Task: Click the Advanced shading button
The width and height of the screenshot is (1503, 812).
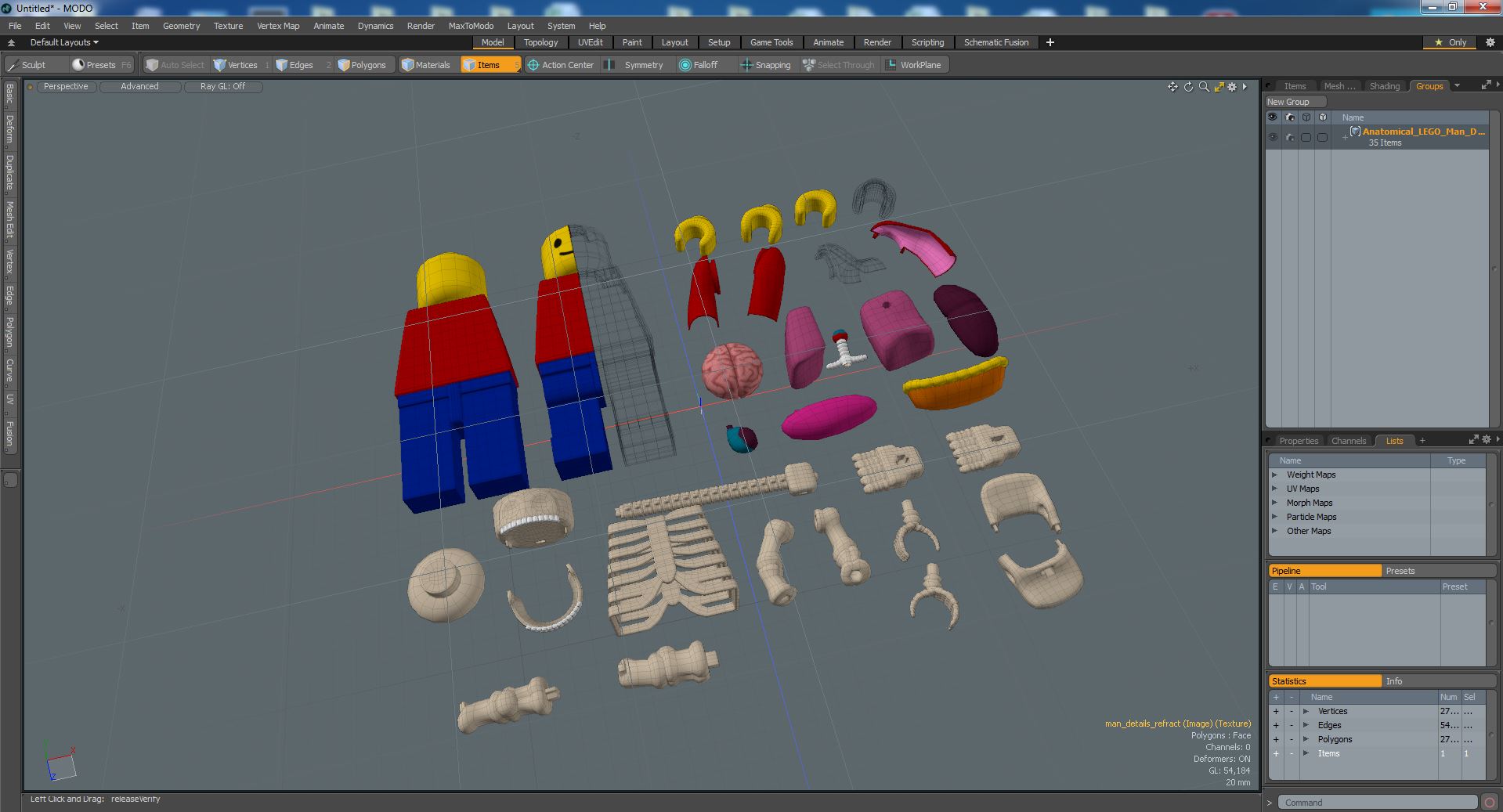Action: (x=139, y=87)
